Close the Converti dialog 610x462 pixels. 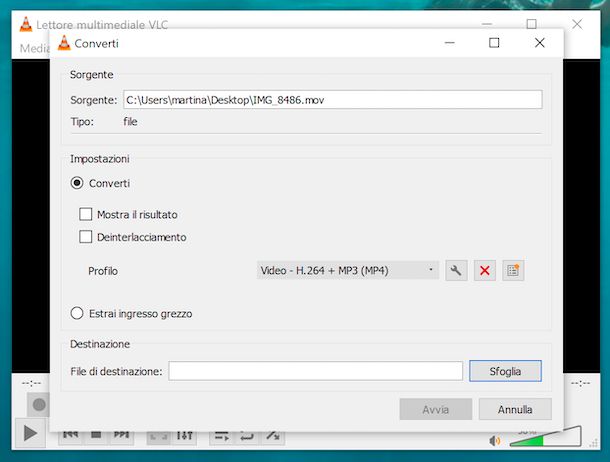coord(540,43)
